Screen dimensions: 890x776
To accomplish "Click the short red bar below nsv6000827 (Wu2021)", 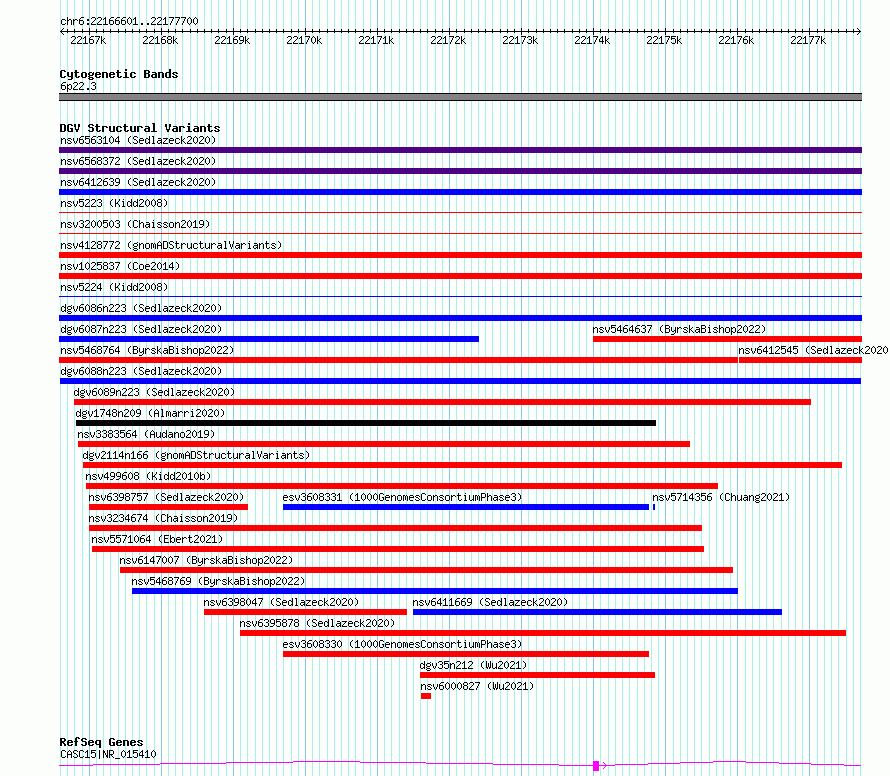I will [x=426, y=696].
